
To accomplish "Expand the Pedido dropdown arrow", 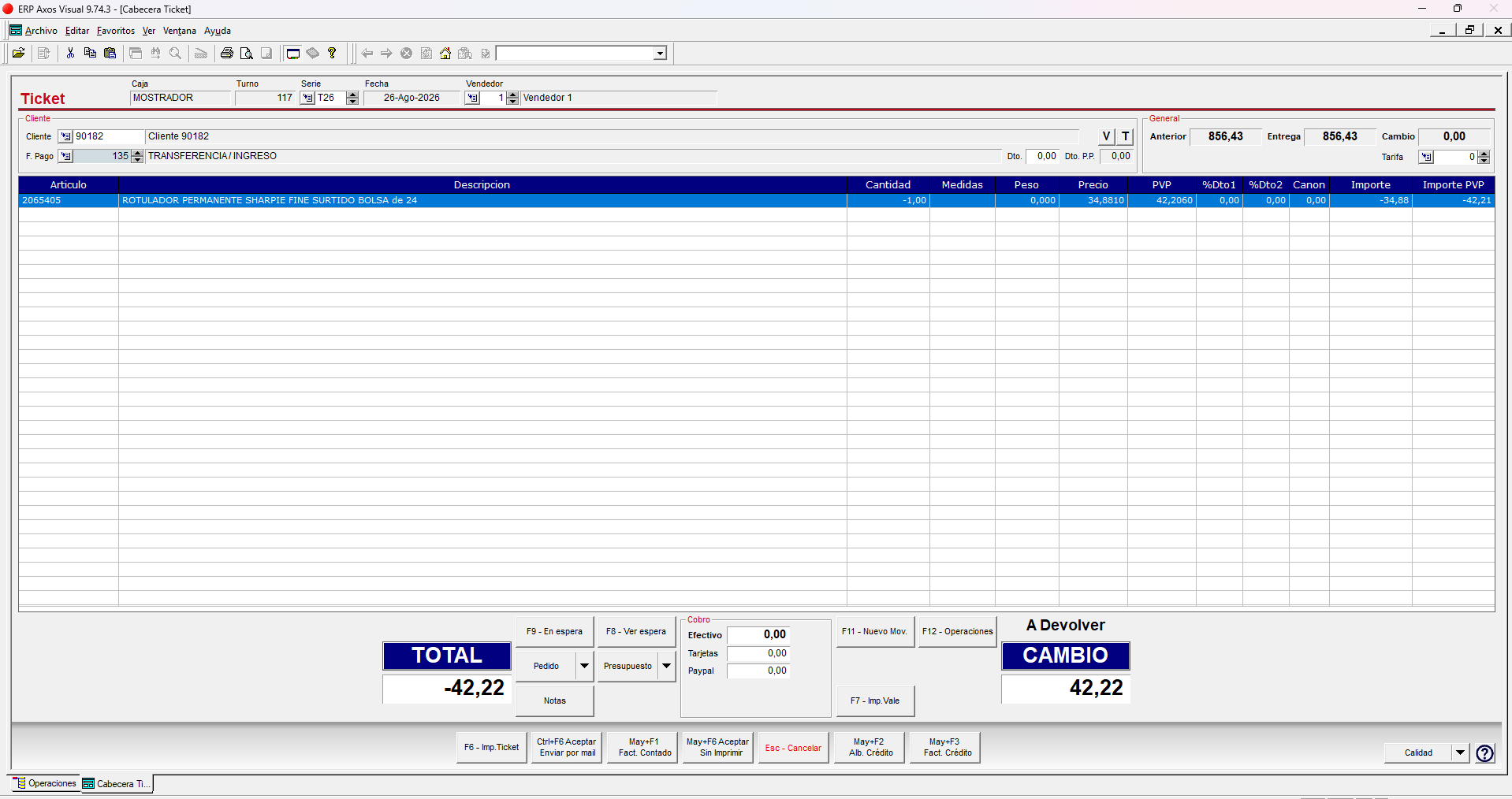I will [x=584, y=666].
